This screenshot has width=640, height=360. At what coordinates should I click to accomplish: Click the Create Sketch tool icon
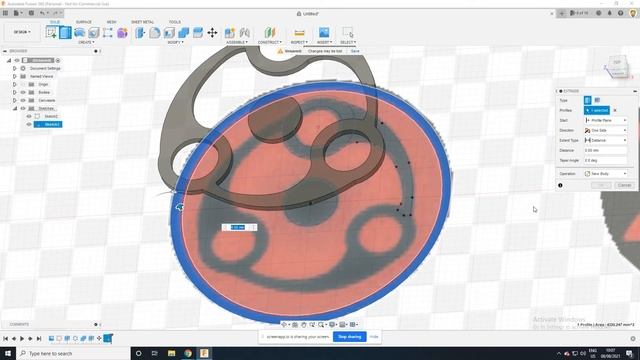(x=51, y=32)
